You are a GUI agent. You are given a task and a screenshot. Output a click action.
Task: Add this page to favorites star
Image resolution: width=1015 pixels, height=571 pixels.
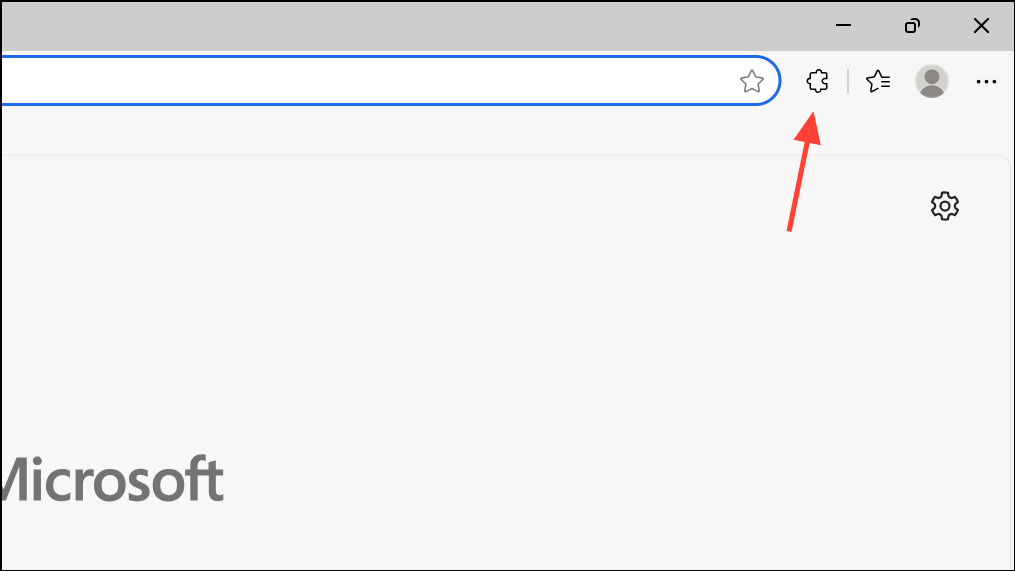click(x=752, y=82)
